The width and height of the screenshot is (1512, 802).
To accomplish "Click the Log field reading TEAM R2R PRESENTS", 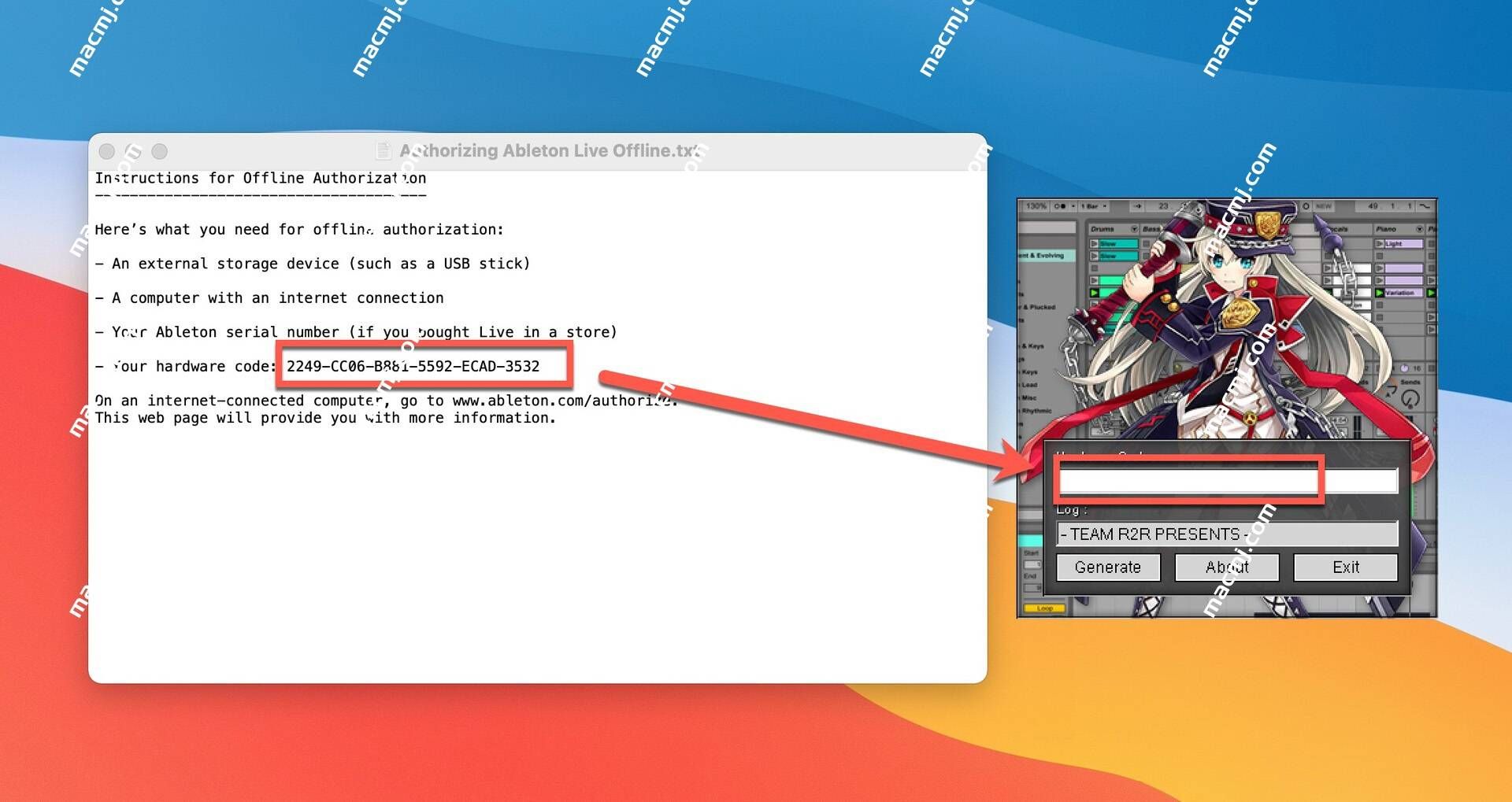I will pyautogui.click(x=1227, y=534).
